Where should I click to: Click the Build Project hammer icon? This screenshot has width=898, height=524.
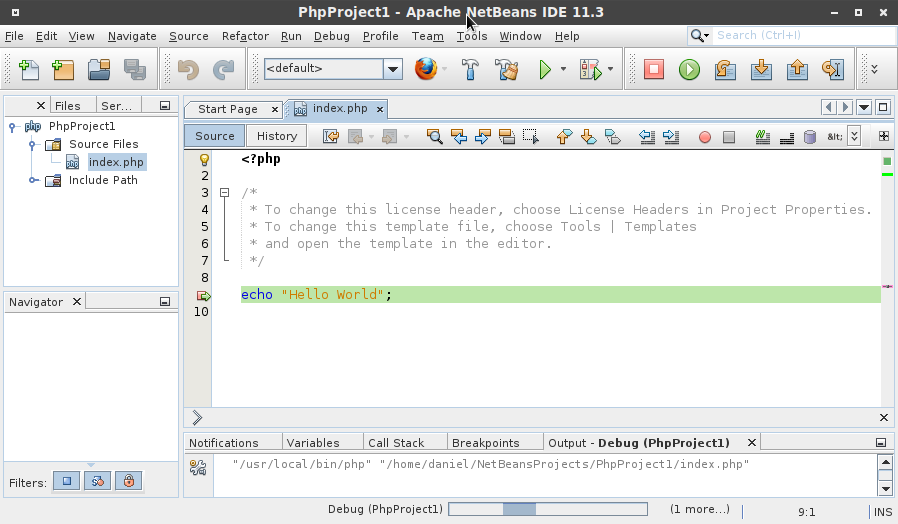(x=470, y=70)
